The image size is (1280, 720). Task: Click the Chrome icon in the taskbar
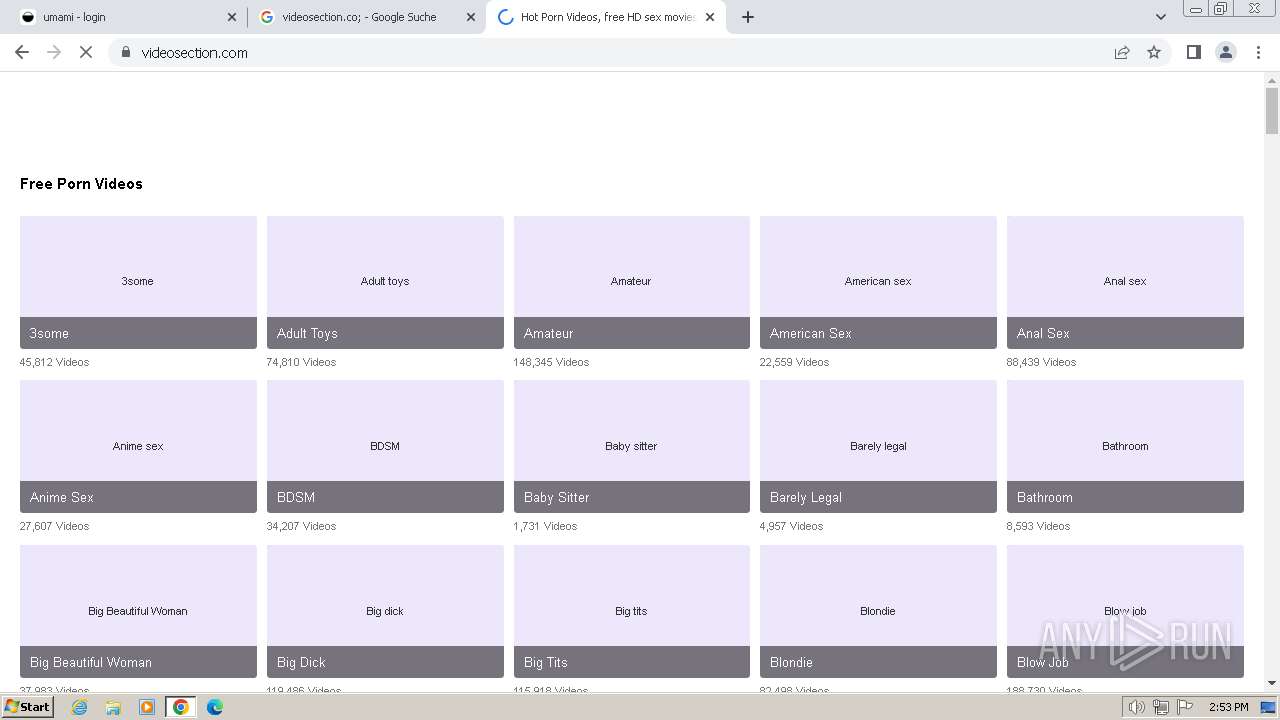click(x=181, y=707)
